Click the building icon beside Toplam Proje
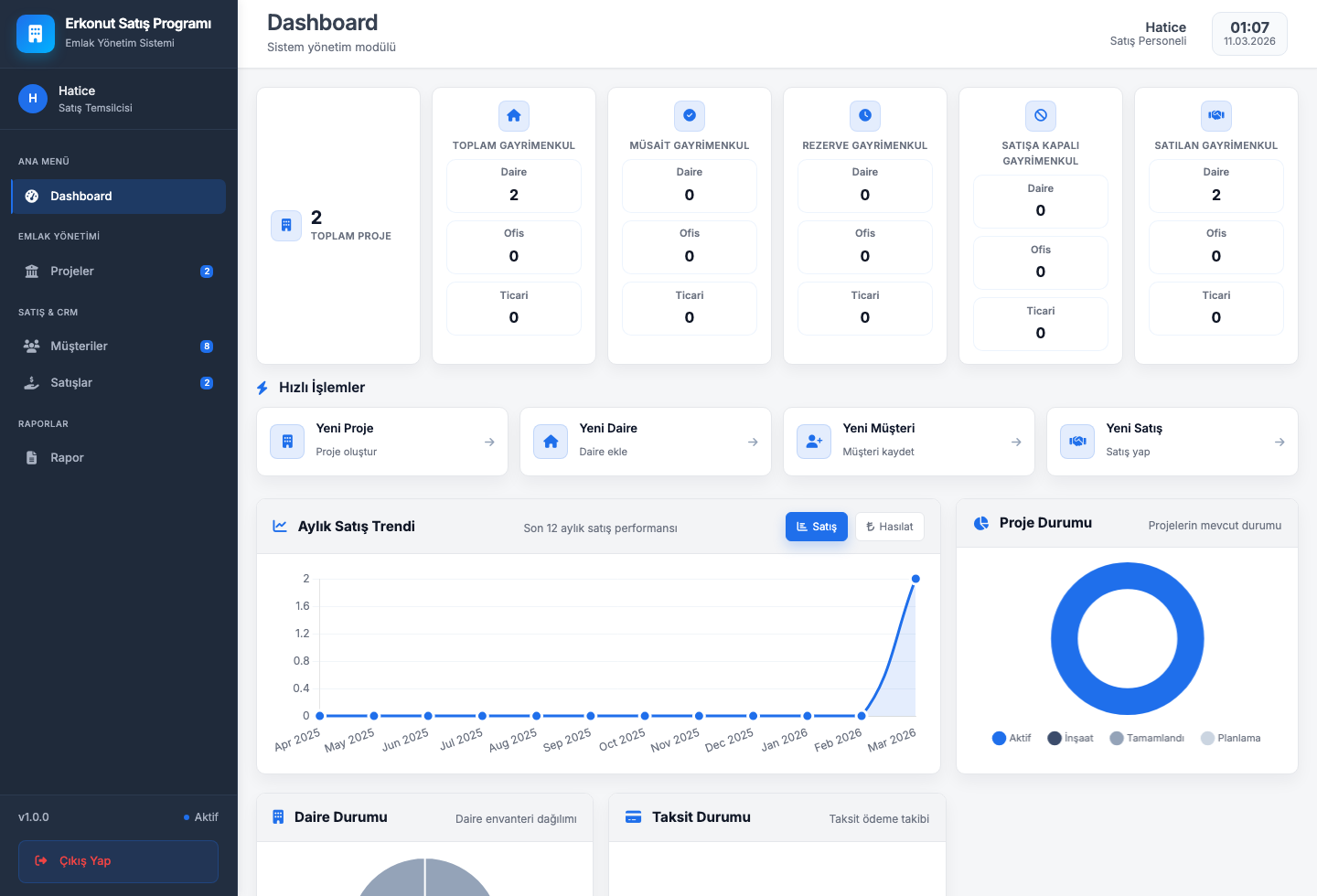1317x896 pixels. pyautogui.click(x=286, y=226)
